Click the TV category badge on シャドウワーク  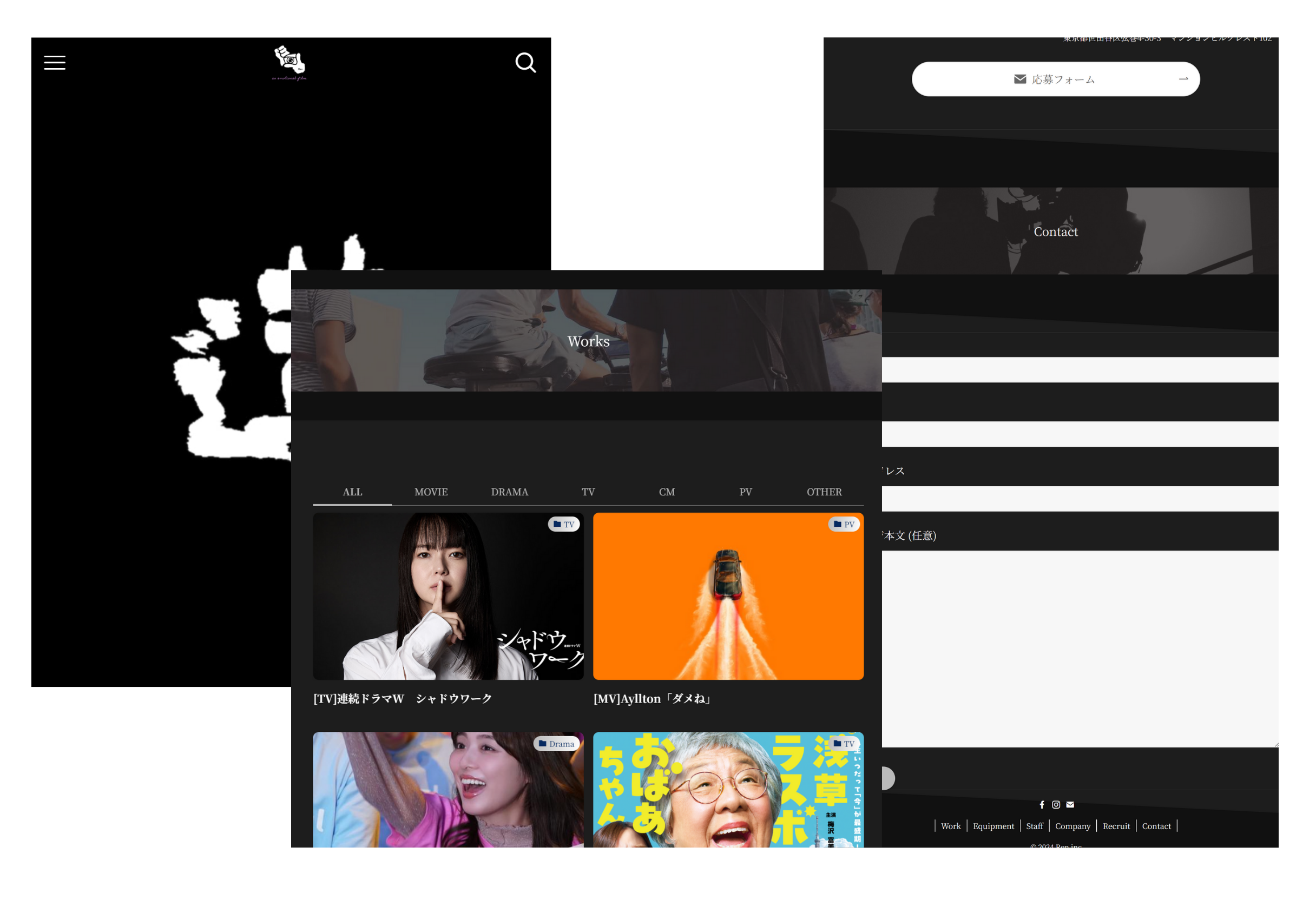coord(563,524)
